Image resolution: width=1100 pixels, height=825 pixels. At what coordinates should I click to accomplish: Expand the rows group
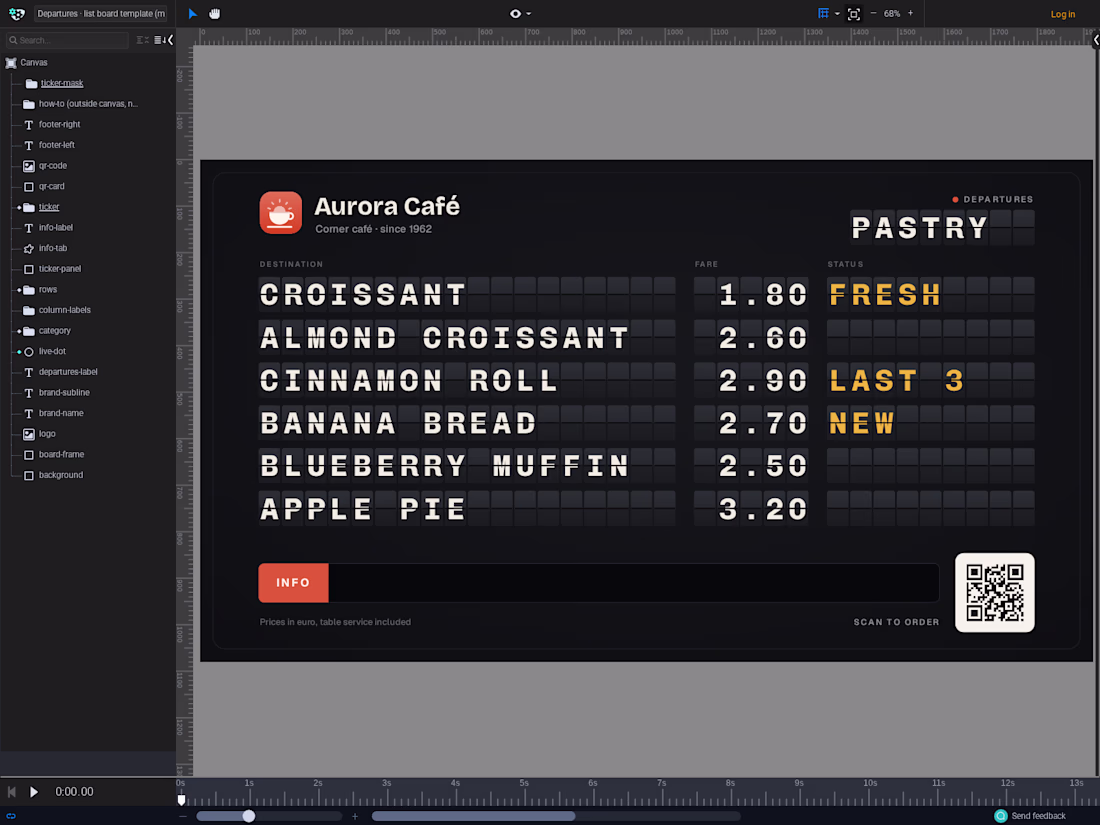click(x=19, y=290)
